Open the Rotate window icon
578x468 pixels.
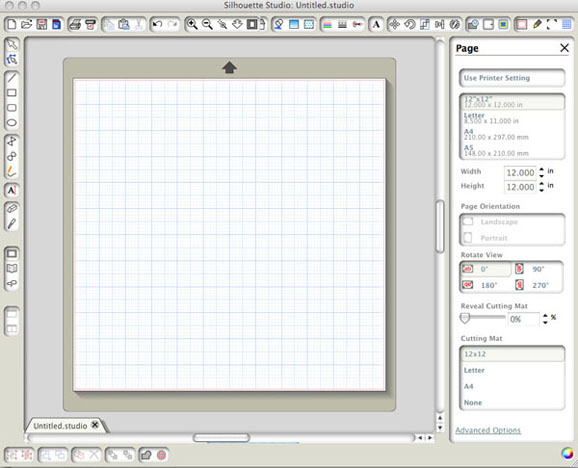pos(410,25)
